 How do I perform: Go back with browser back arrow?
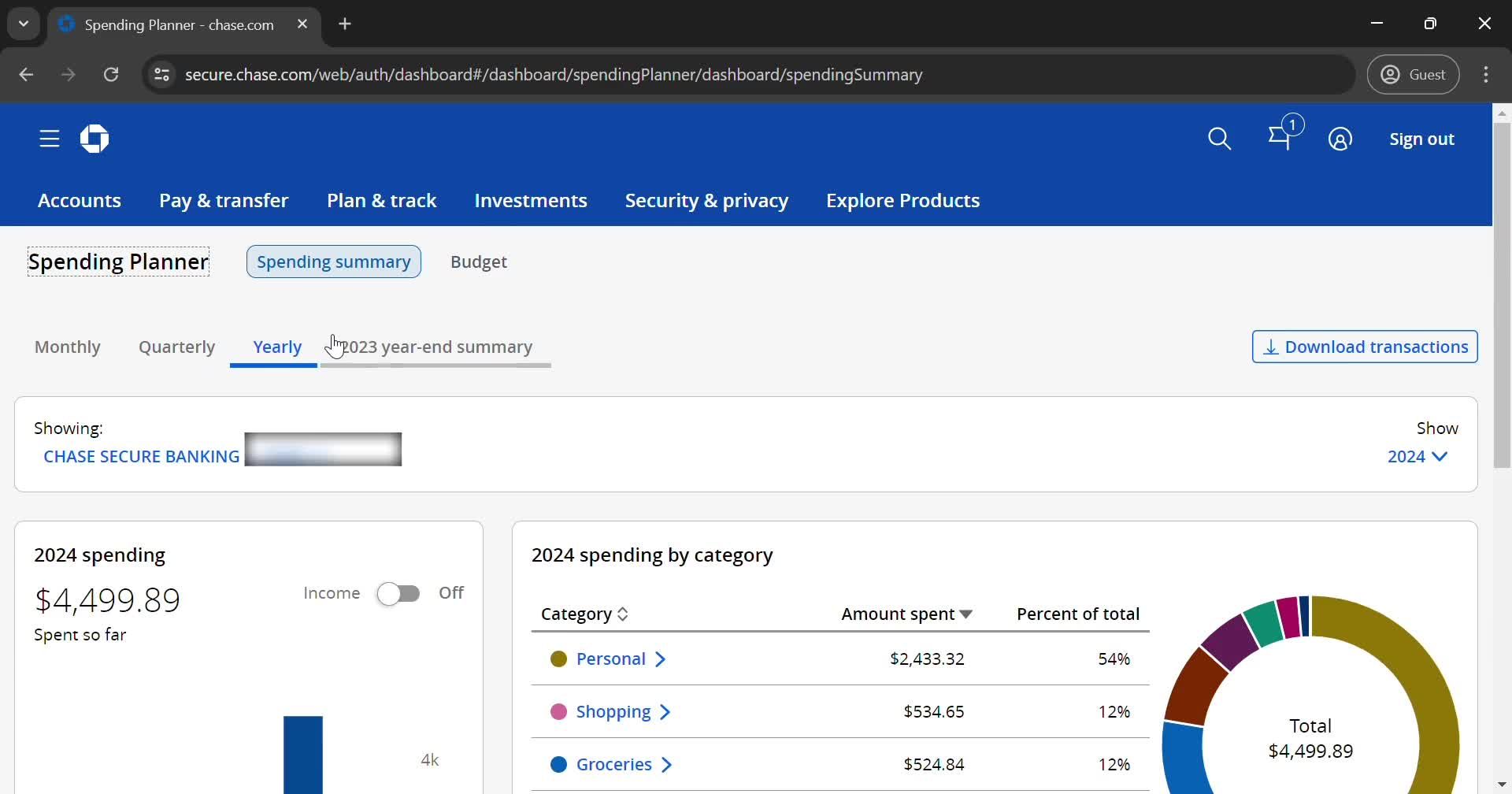[x=26, y=74]
